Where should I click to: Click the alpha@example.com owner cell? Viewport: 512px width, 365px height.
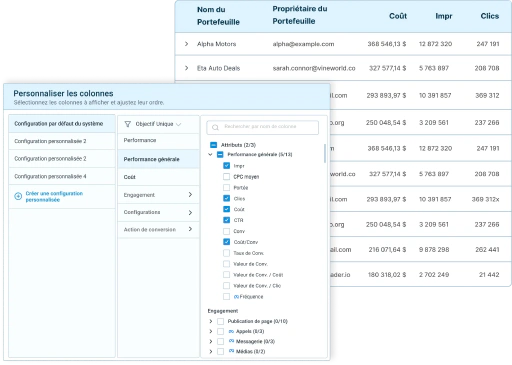[x=303, y=44]
